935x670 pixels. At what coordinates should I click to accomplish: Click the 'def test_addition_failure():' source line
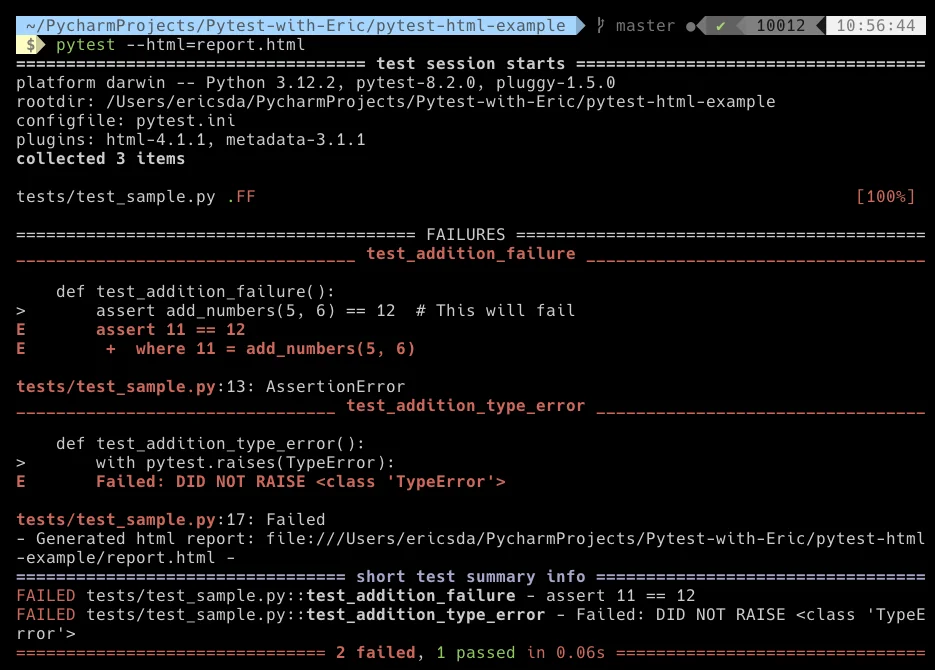[x=195, y=291]
